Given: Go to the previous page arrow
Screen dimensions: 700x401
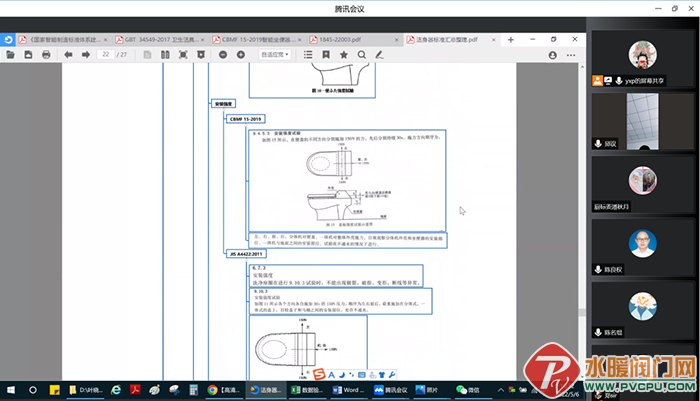Looking at the screenshot, I should tap(68, 54).
